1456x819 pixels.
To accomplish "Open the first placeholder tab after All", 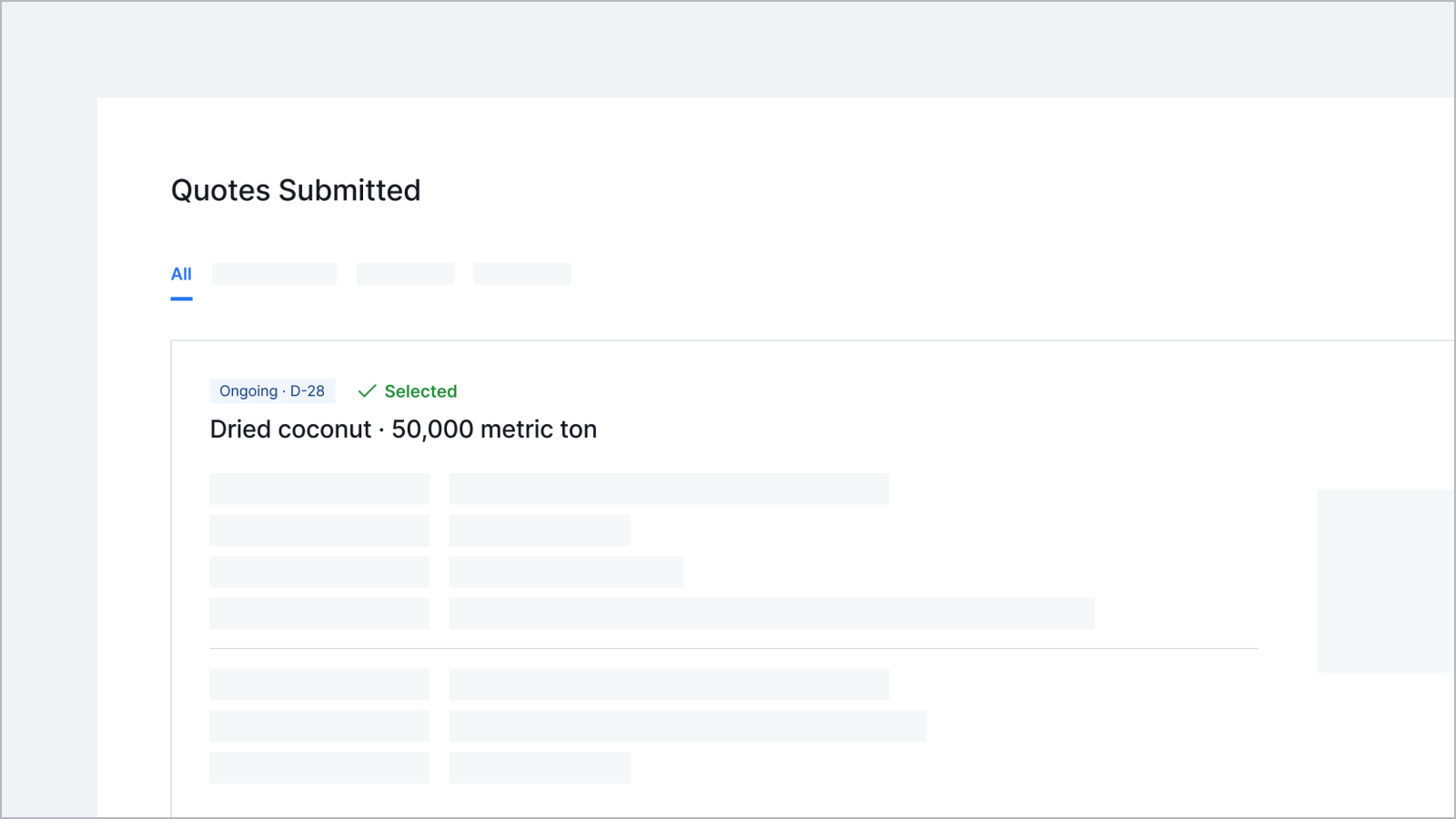I will tap(274, 274).
